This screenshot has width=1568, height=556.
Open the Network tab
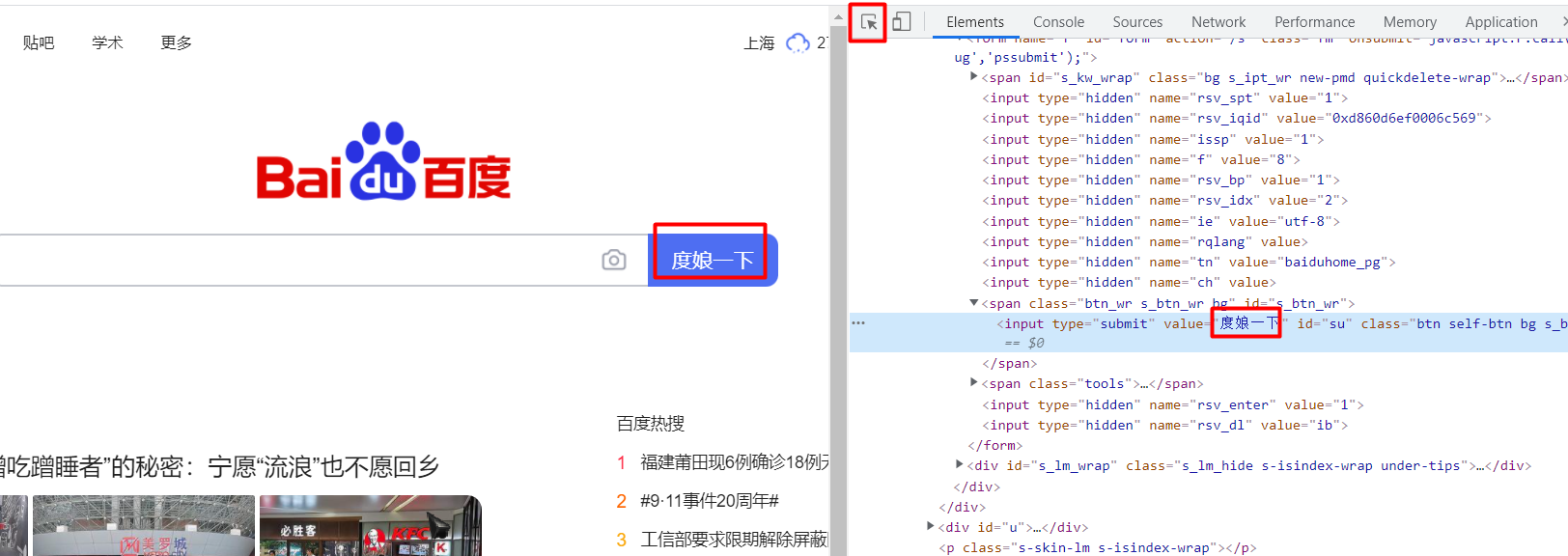[x=1218, y=22]
